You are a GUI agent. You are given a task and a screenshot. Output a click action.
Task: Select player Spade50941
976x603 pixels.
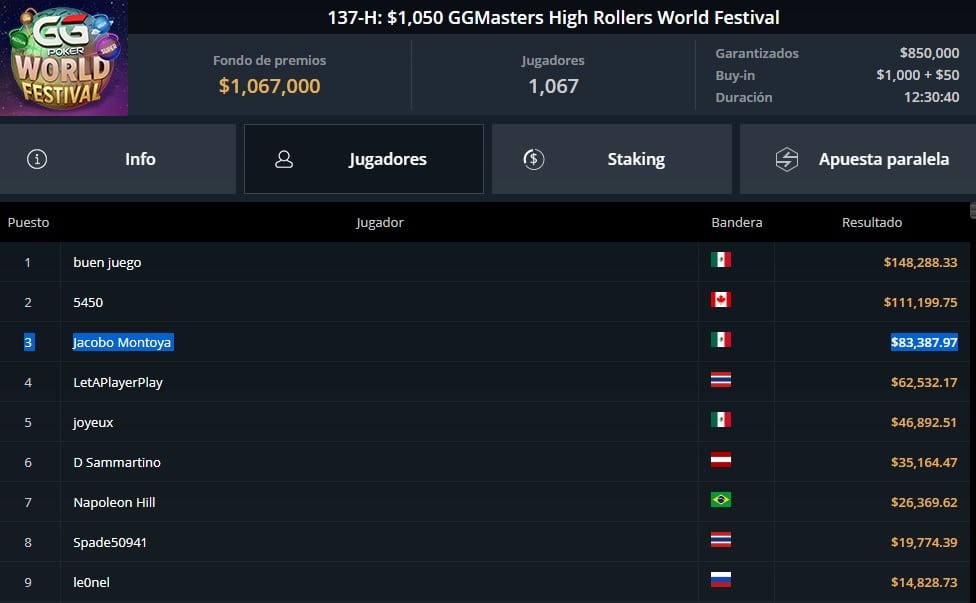(x=110, y=542)
